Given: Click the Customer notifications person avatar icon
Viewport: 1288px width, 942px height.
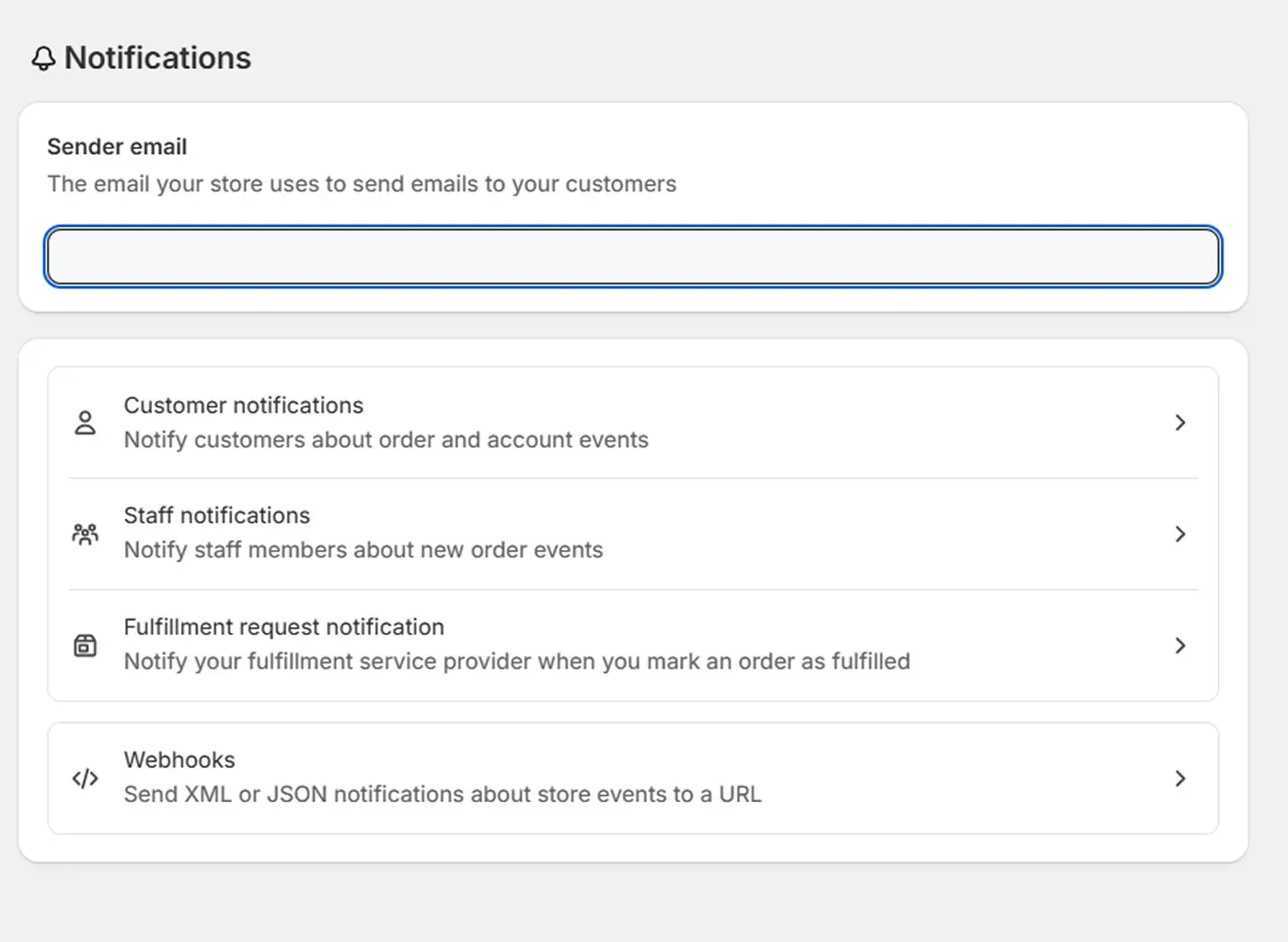Looking at the screenshot, I should (86, 422).
